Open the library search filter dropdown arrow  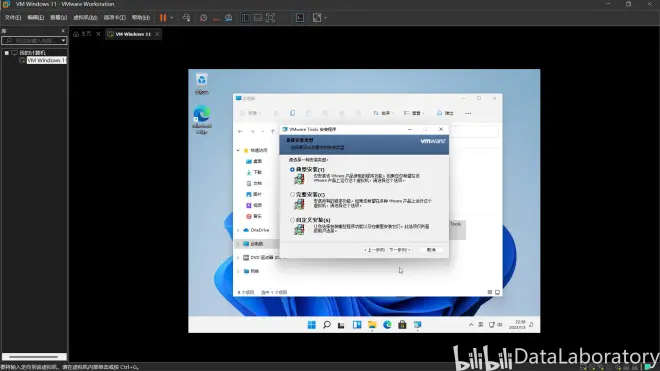click(63, 40)
